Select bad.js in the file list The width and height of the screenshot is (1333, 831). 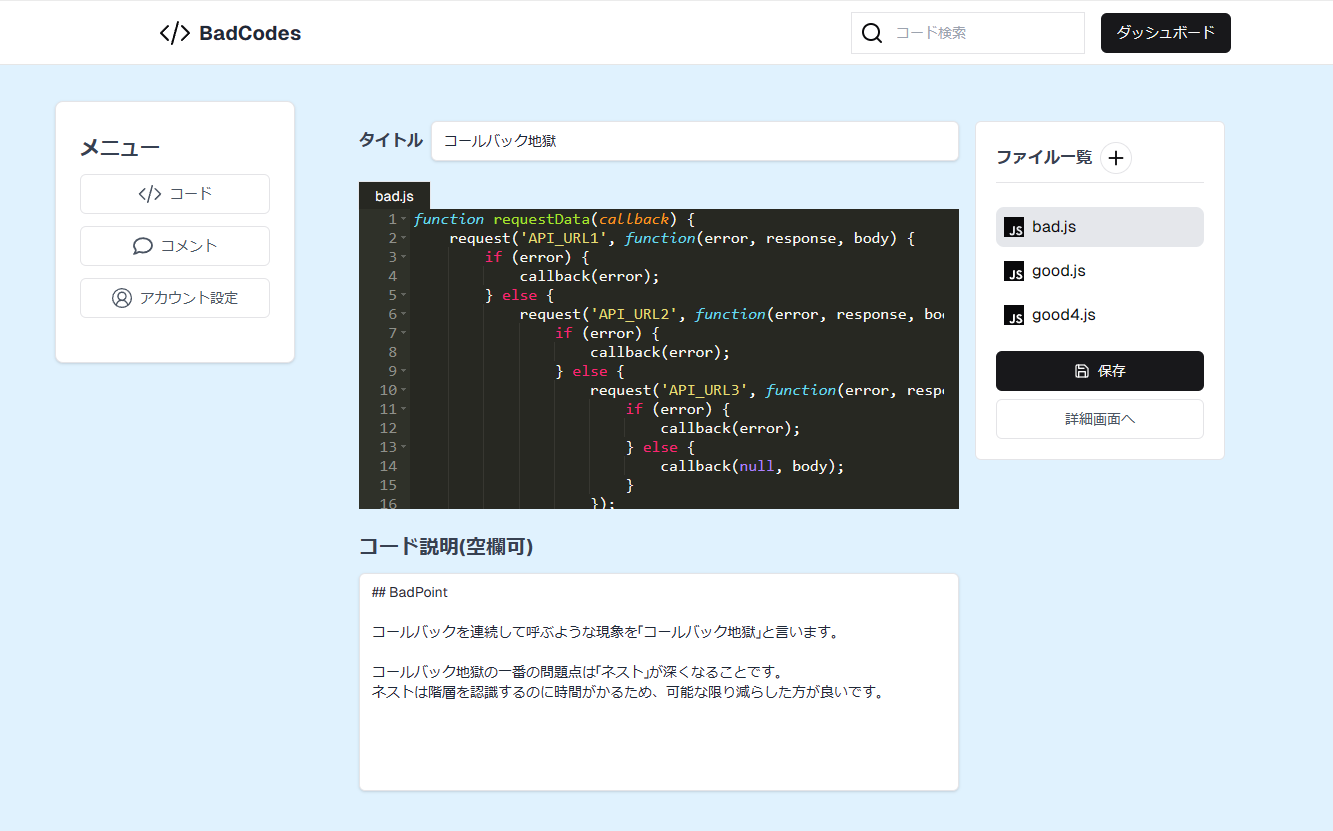coord(1100,227)
